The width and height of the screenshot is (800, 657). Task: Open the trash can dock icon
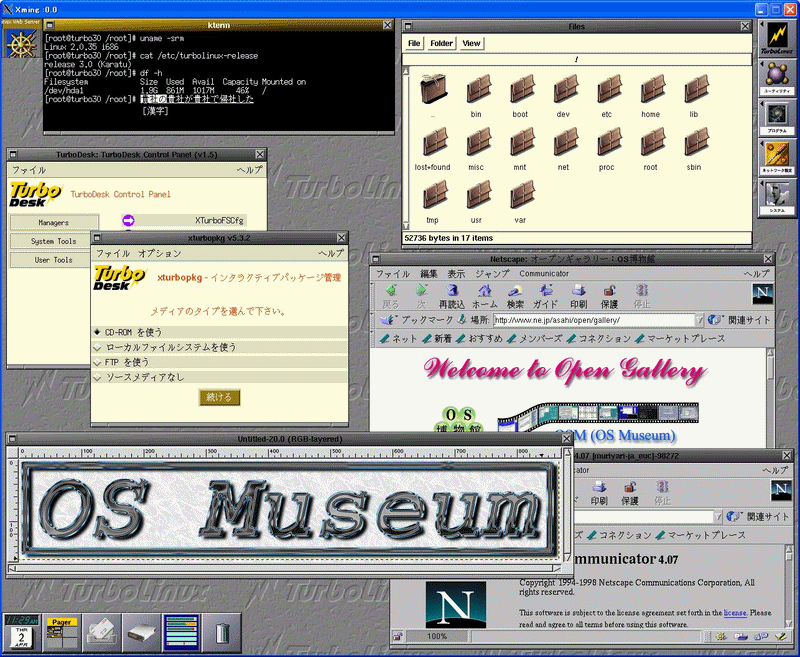point(222,633)
